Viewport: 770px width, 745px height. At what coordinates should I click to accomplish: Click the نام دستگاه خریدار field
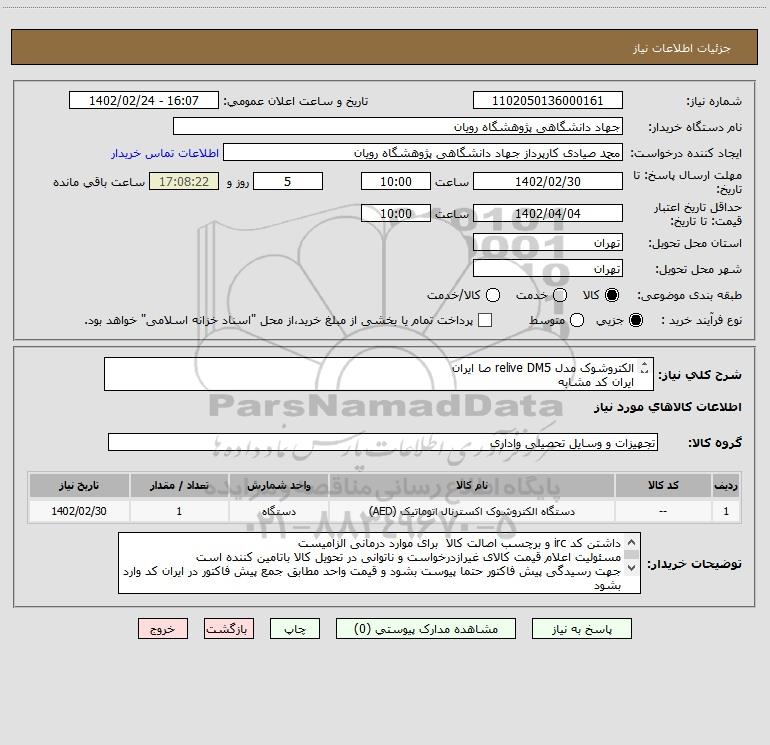click(398, 127)
